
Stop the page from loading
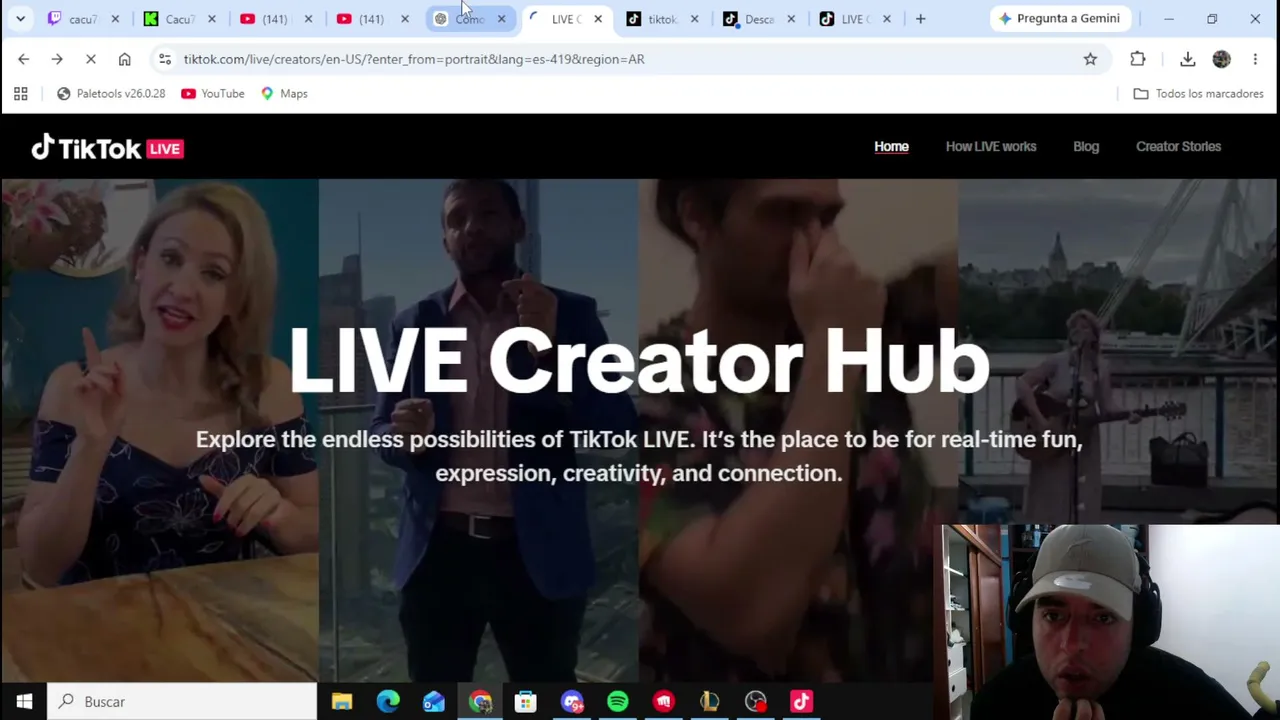[90, 59]
